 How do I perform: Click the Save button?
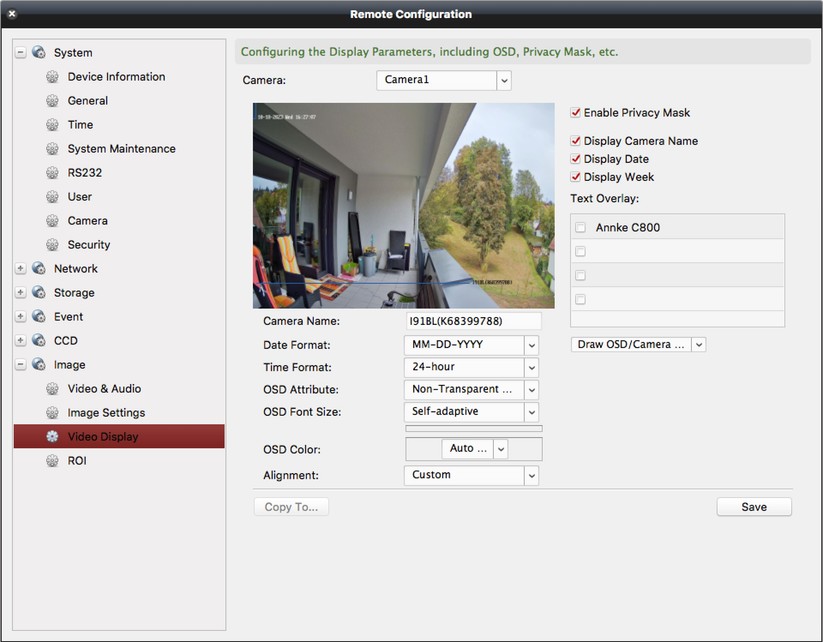click(754, 506)
